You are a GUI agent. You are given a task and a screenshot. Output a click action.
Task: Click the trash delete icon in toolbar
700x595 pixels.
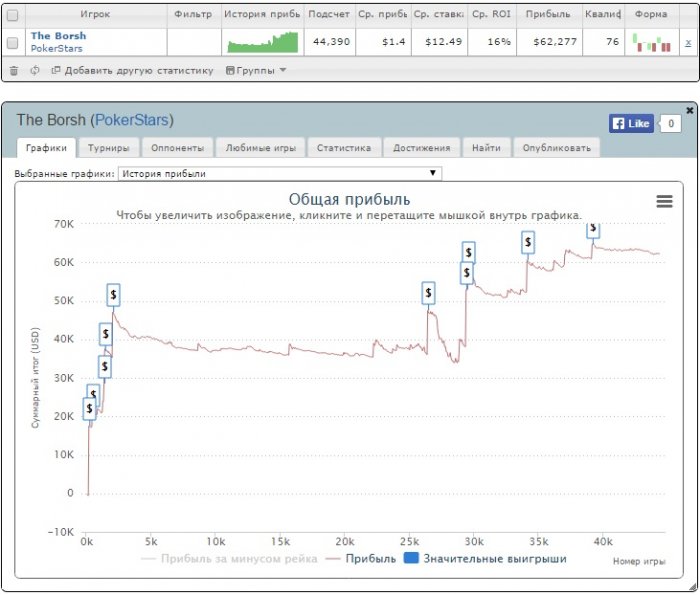coord(14,71)
